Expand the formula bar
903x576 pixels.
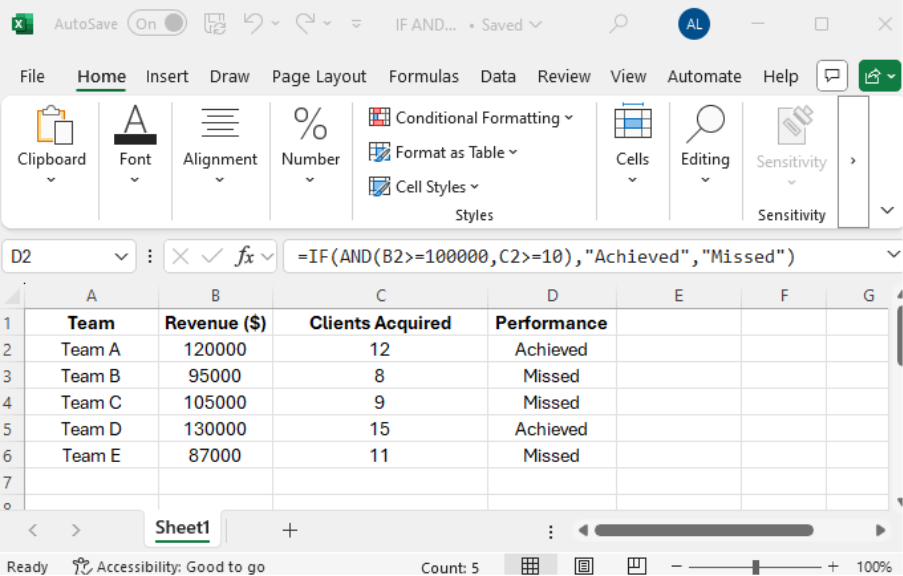coord(893,255)
